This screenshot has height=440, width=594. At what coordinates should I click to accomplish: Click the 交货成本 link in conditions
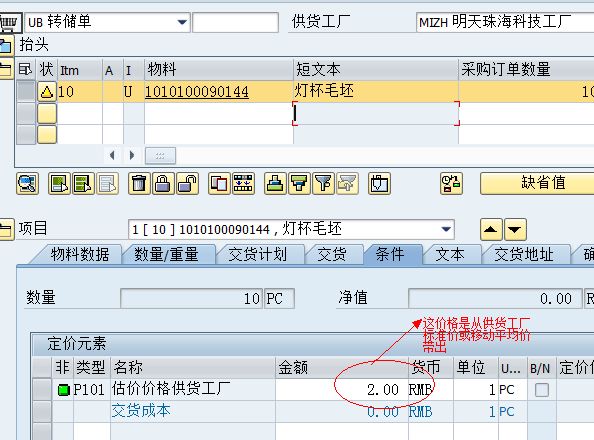pos(141,411)
